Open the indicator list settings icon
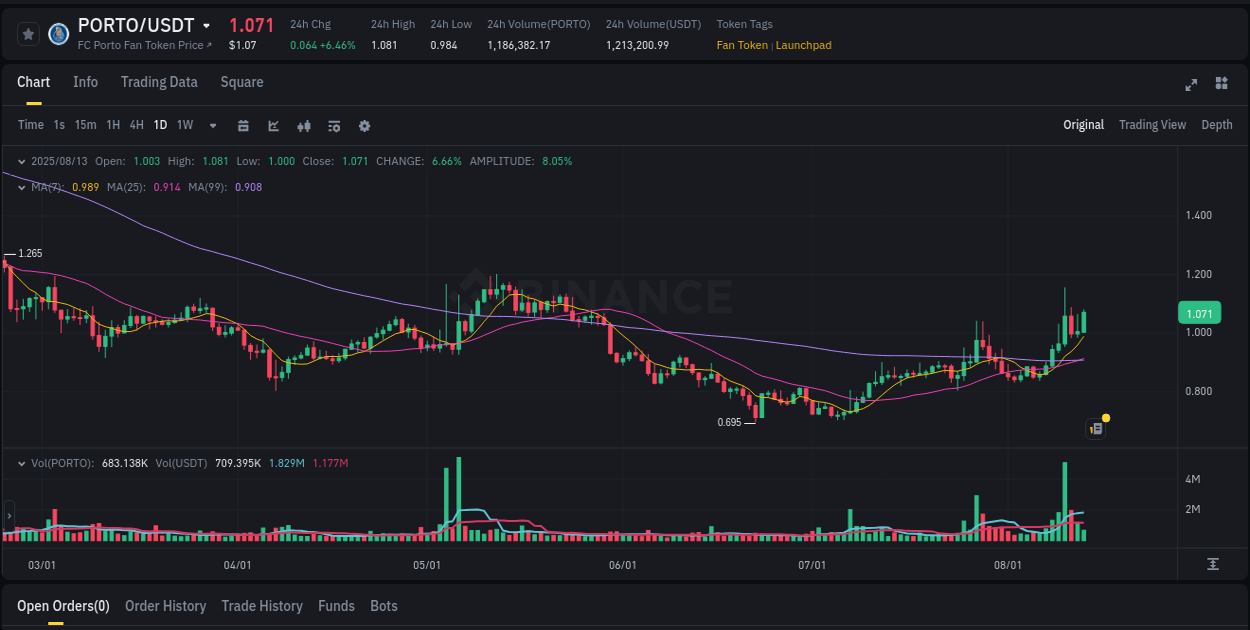 [333, 125]
